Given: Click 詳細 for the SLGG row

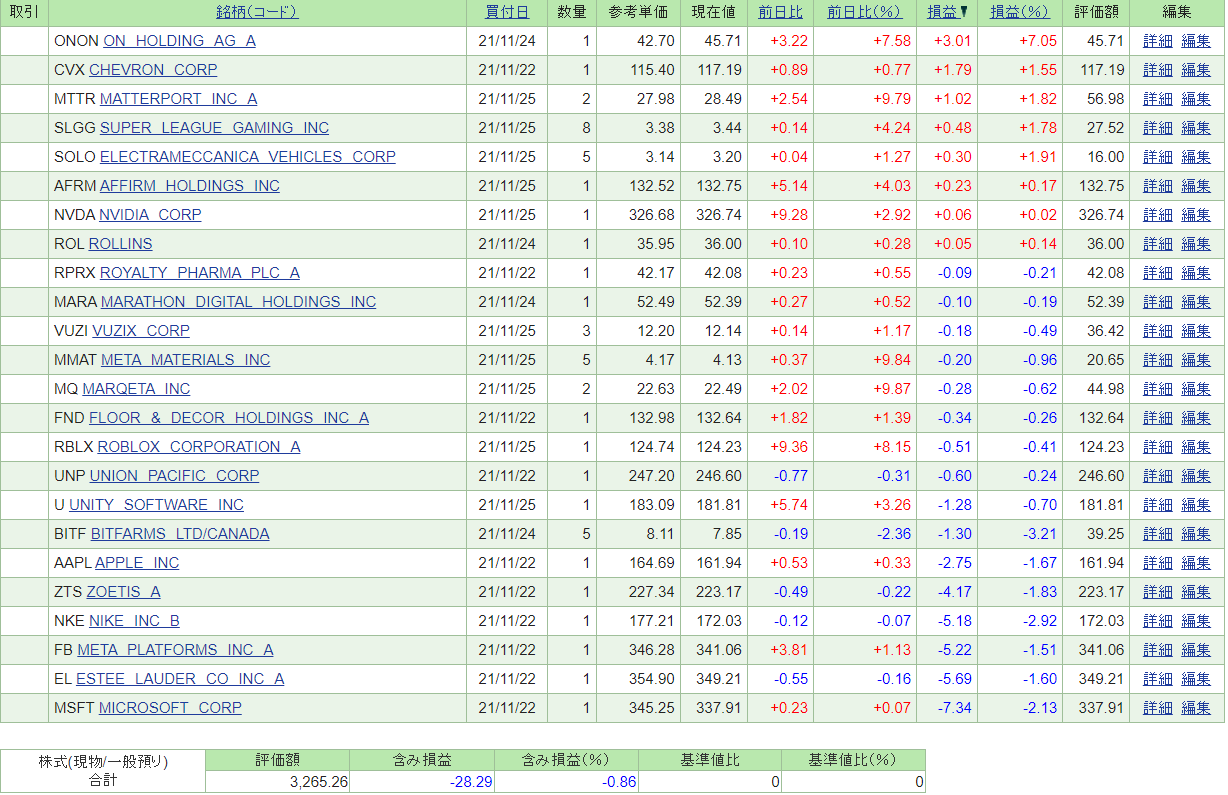Looking at the screenshot, I should coord(1158,128).
